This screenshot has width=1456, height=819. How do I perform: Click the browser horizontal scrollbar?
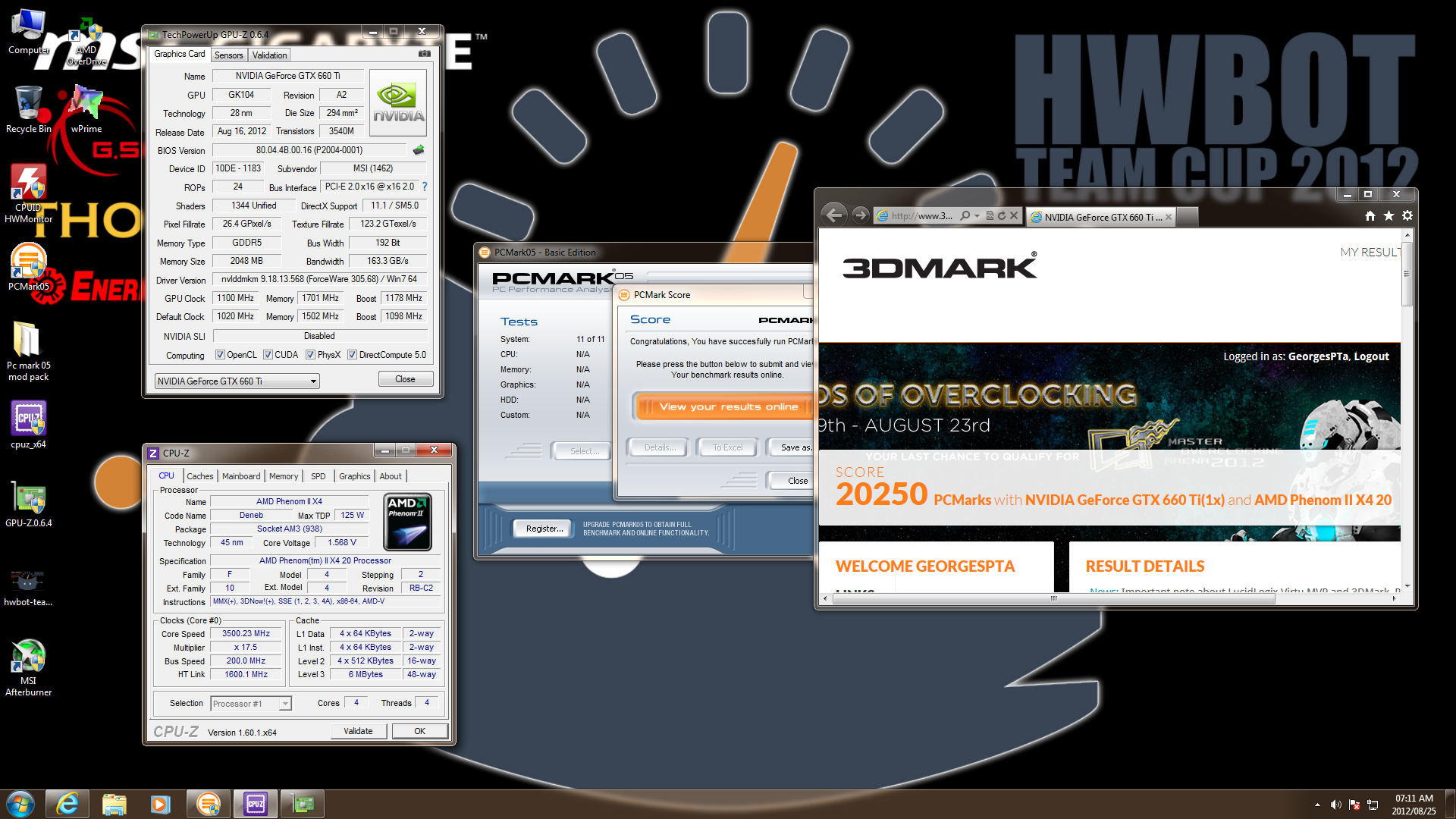coord(1053,598)
